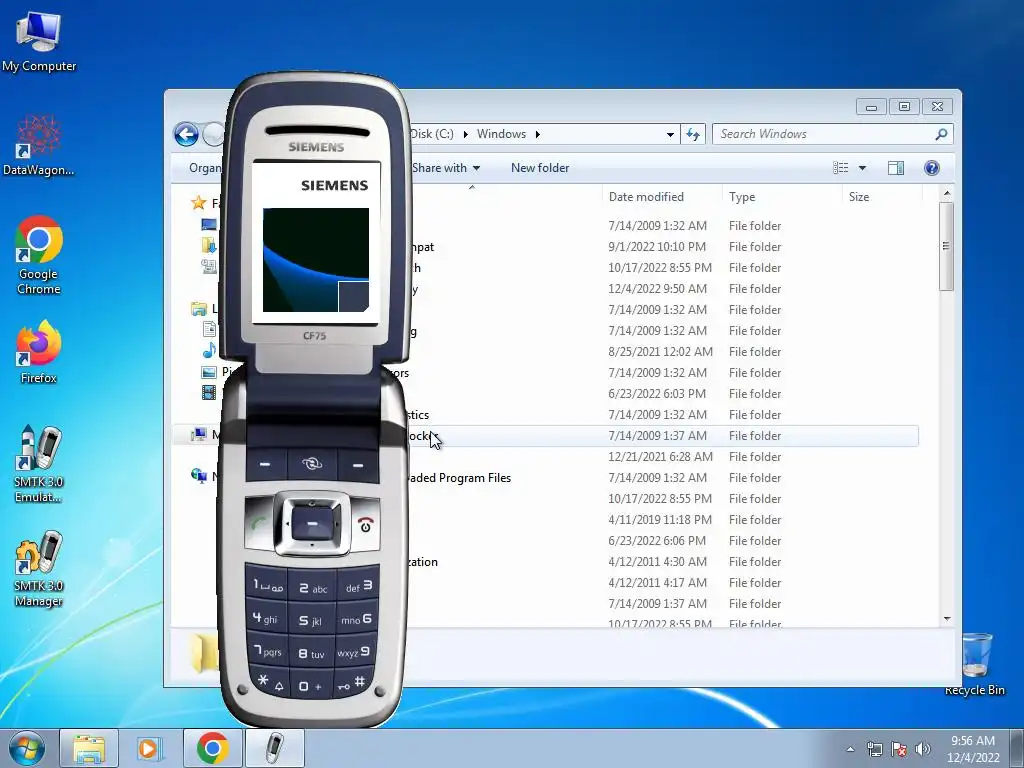Click the phone's center navigation key
The image size is (1024, 768).
tap(312, 524)
